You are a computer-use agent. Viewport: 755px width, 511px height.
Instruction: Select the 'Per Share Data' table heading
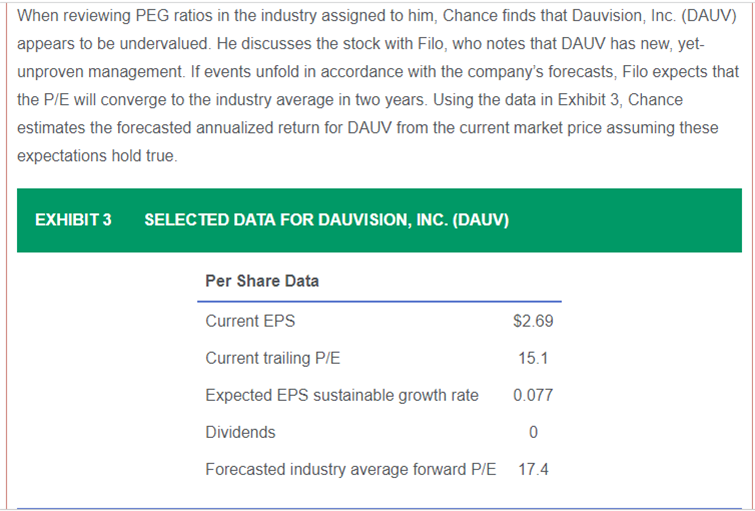(x=262, y=281)
